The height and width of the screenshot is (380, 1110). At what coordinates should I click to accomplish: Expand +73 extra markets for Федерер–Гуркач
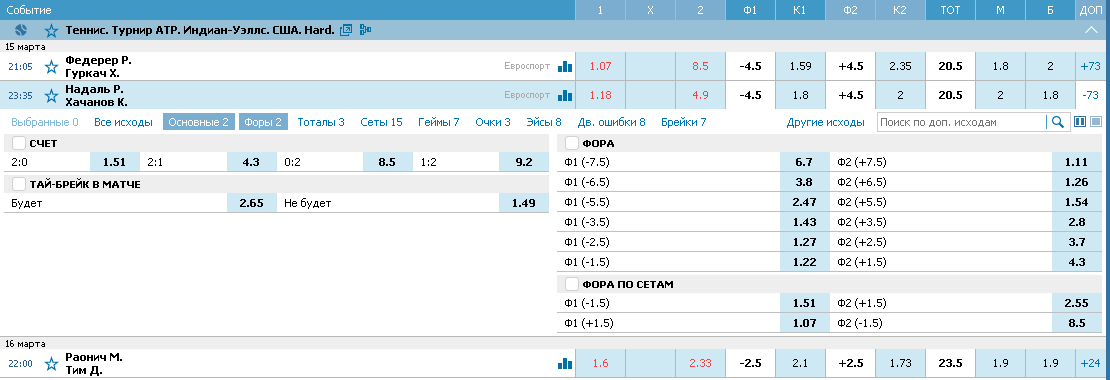click(x=1090, y=67)
